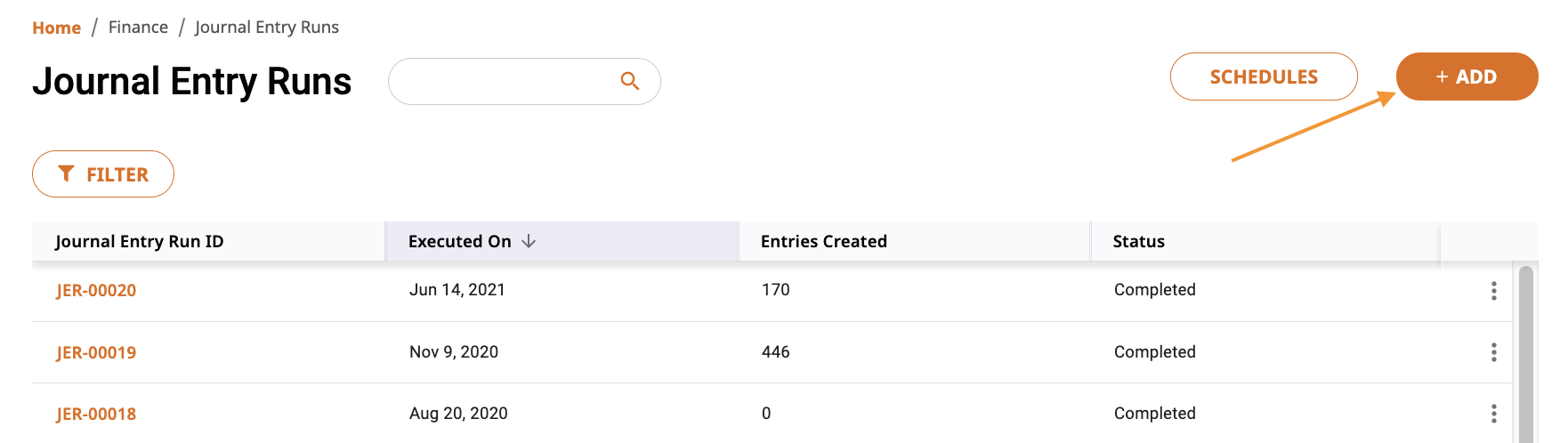Sort by Status column header

click(x=1139, y=241)
